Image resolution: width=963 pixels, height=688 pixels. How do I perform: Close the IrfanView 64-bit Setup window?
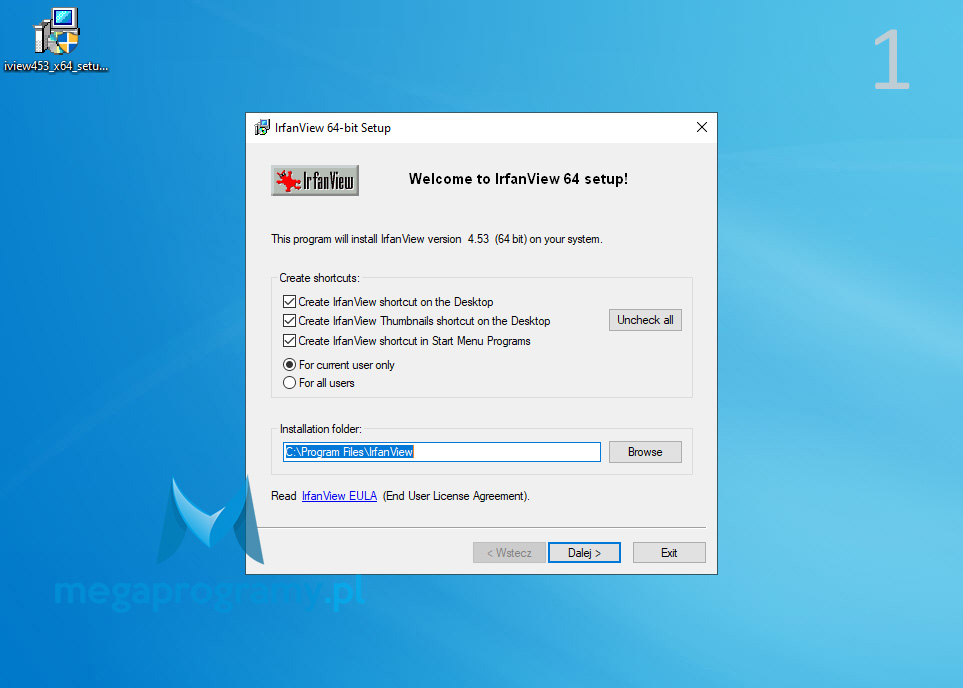tap(701, 127)
